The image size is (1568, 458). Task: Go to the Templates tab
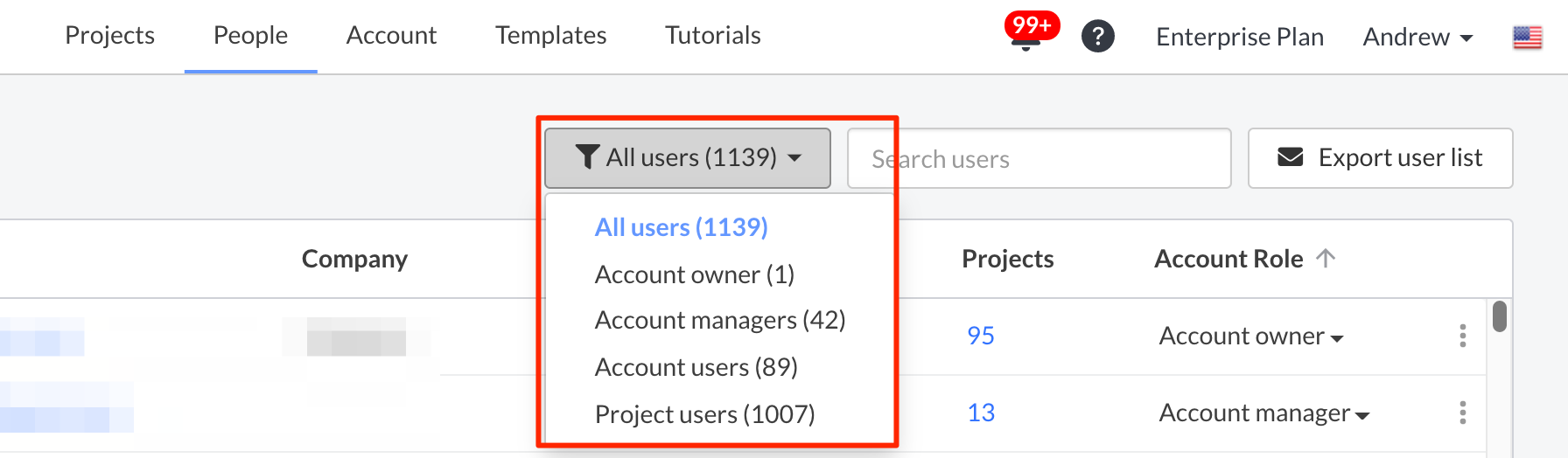pos(550,36)
